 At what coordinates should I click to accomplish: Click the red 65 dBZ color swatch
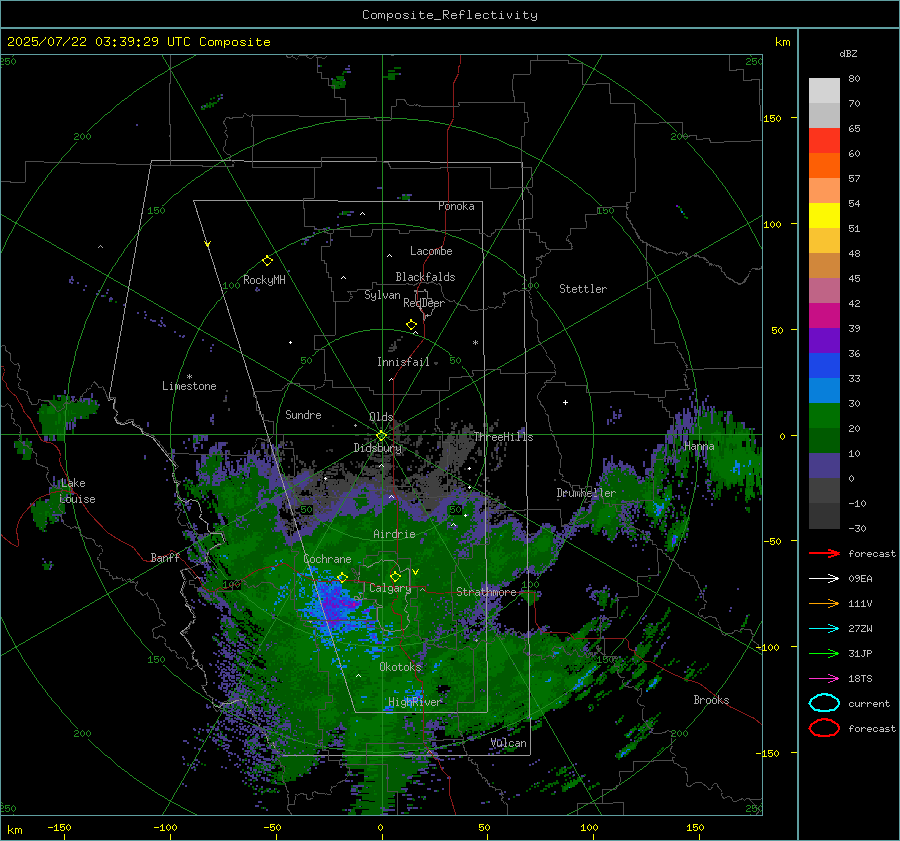(824, 140)
